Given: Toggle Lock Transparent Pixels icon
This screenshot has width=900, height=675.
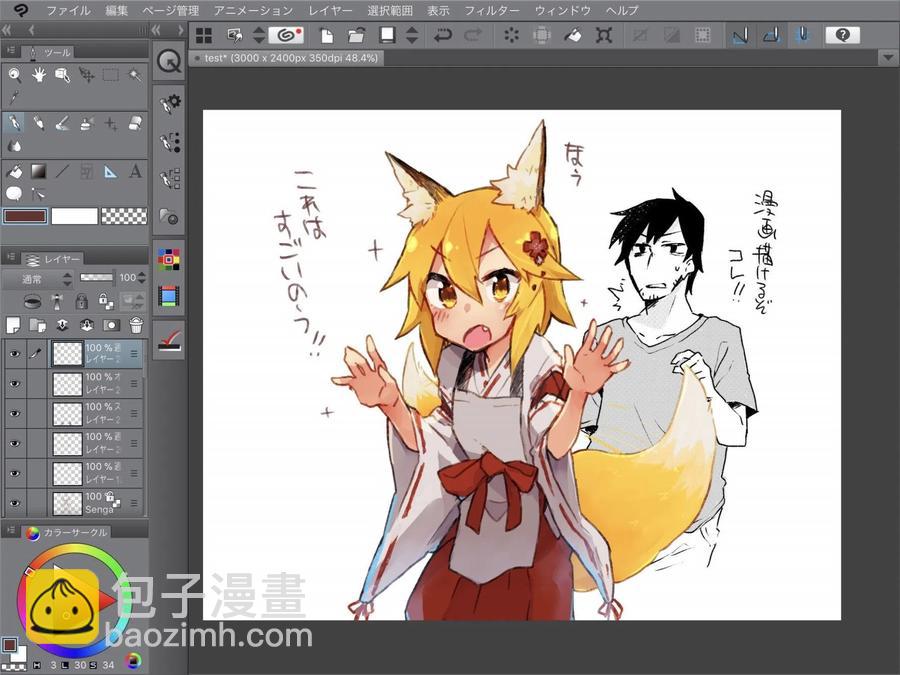Looking at the screenshot, I should 106,301.
